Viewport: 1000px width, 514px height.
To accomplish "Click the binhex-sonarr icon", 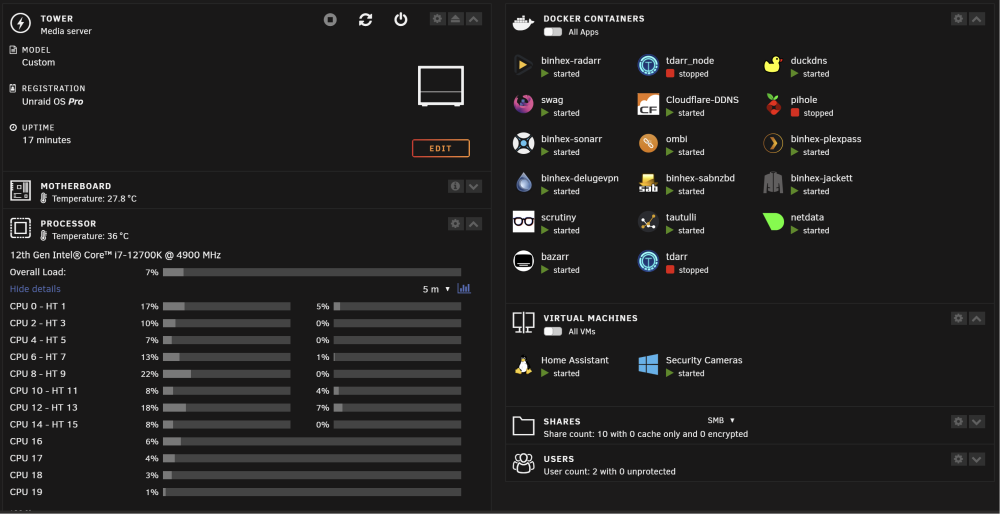I will pyautogui.click(x=524, y=143).
